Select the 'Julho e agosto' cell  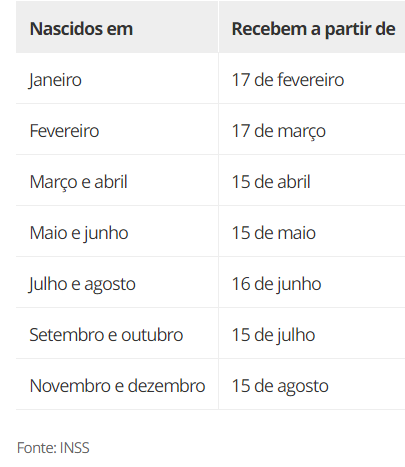tap(117, 282)
